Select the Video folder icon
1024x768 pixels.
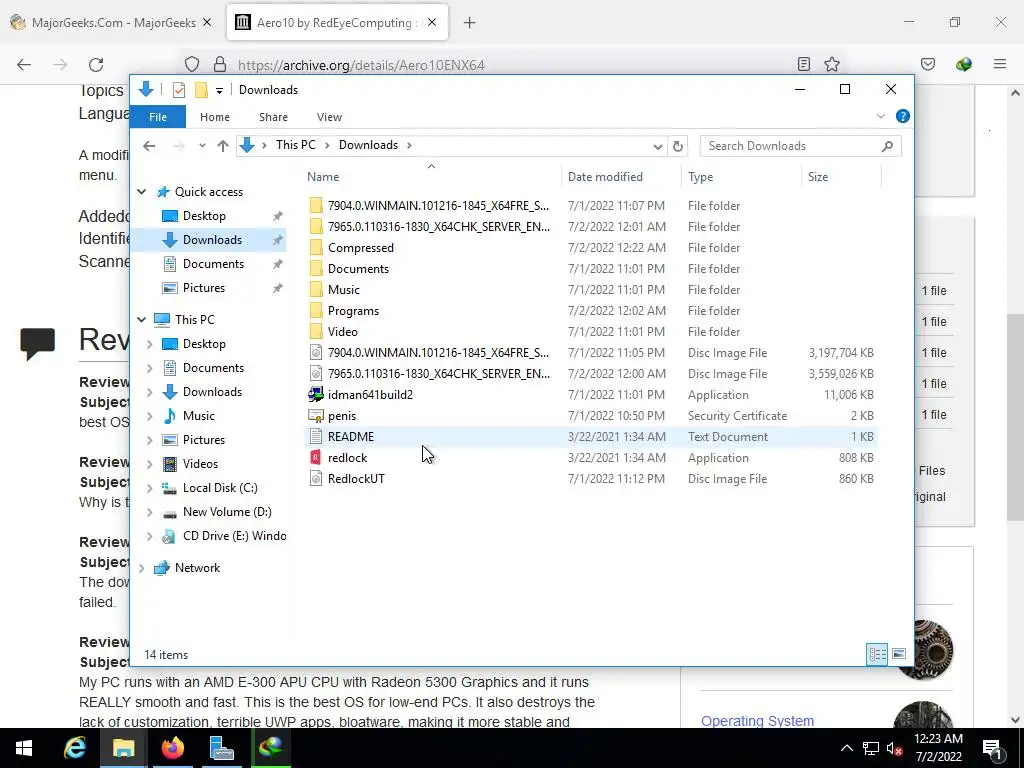click(316, 332)
